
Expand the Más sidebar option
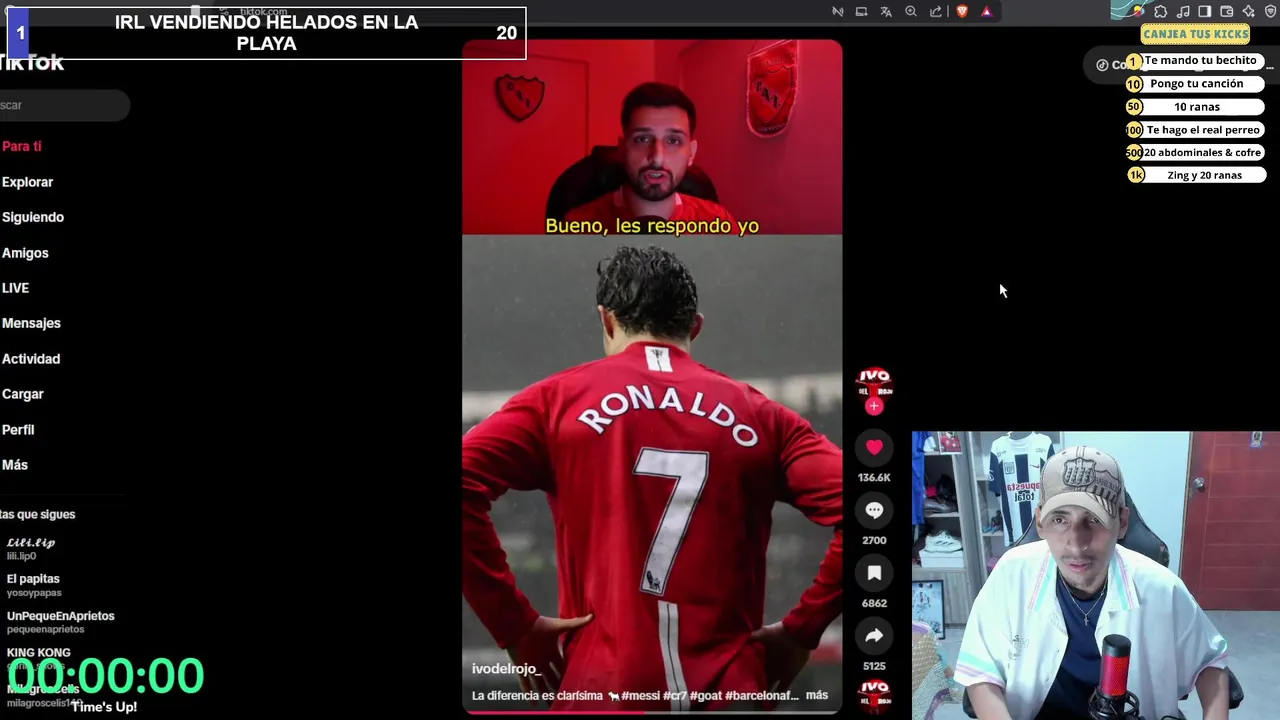click(x=15, y=465)
